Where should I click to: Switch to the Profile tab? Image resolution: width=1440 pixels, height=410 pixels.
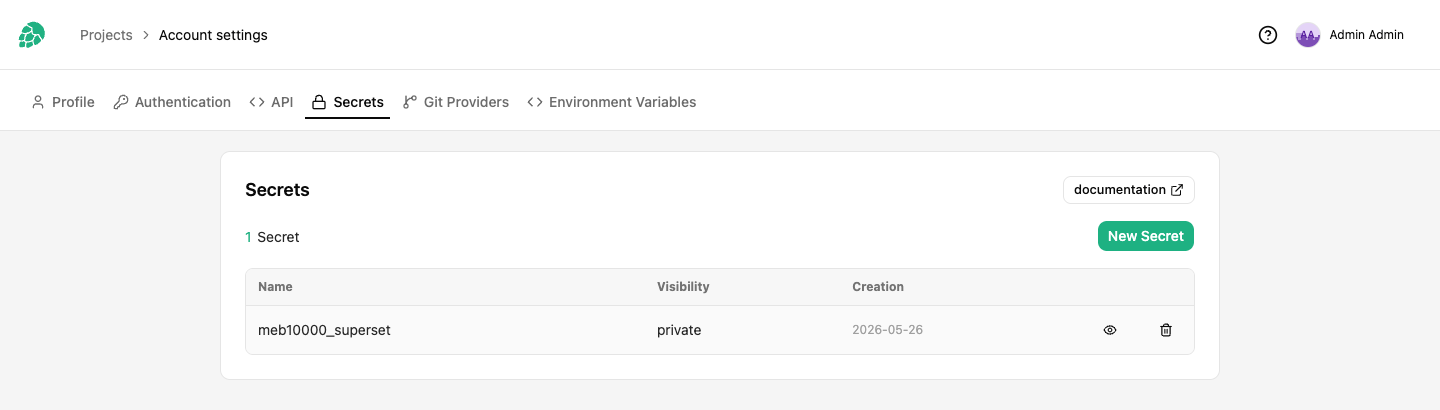pos(62,102)
